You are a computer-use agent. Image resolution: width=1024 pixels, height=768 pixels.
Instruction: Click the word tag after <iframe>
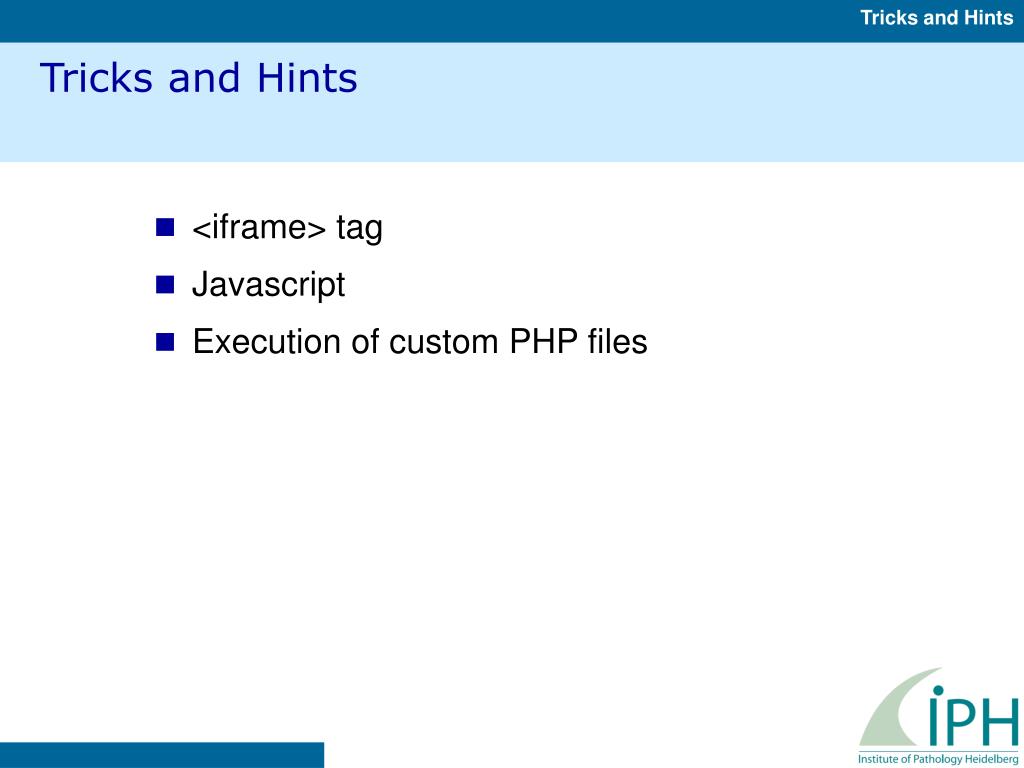(359, 229)
